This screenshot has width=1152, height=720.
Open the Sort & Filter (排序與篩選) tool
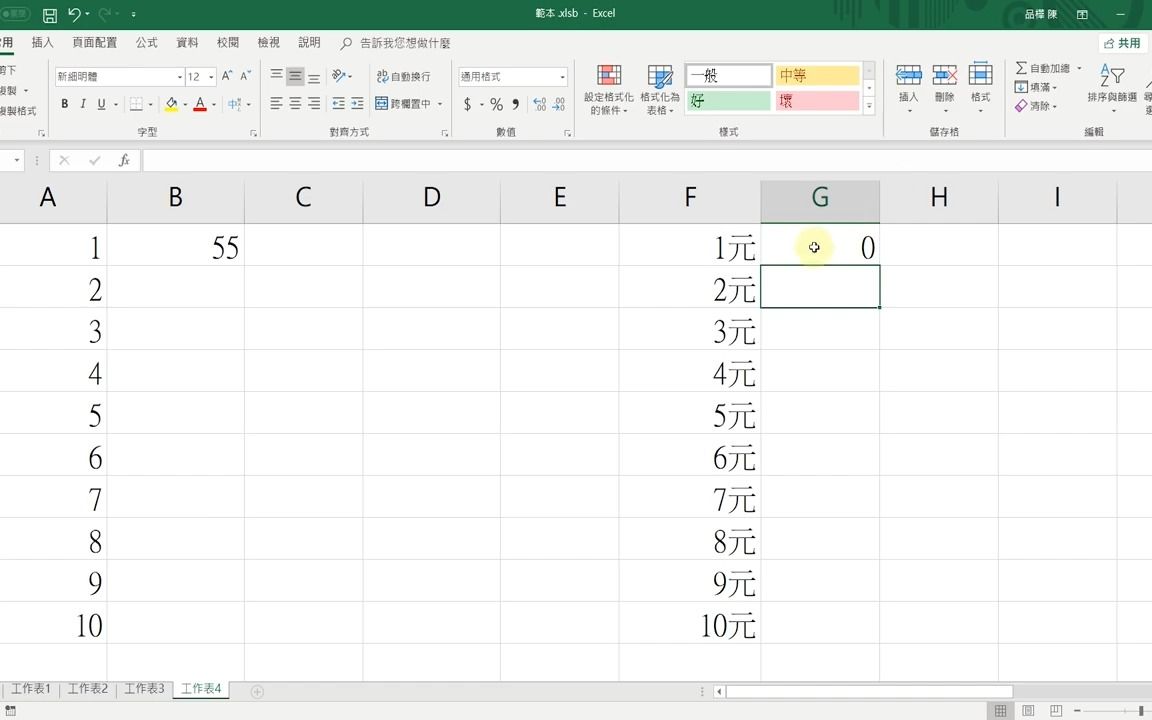pyautogui.click(x=1110, y=78)
